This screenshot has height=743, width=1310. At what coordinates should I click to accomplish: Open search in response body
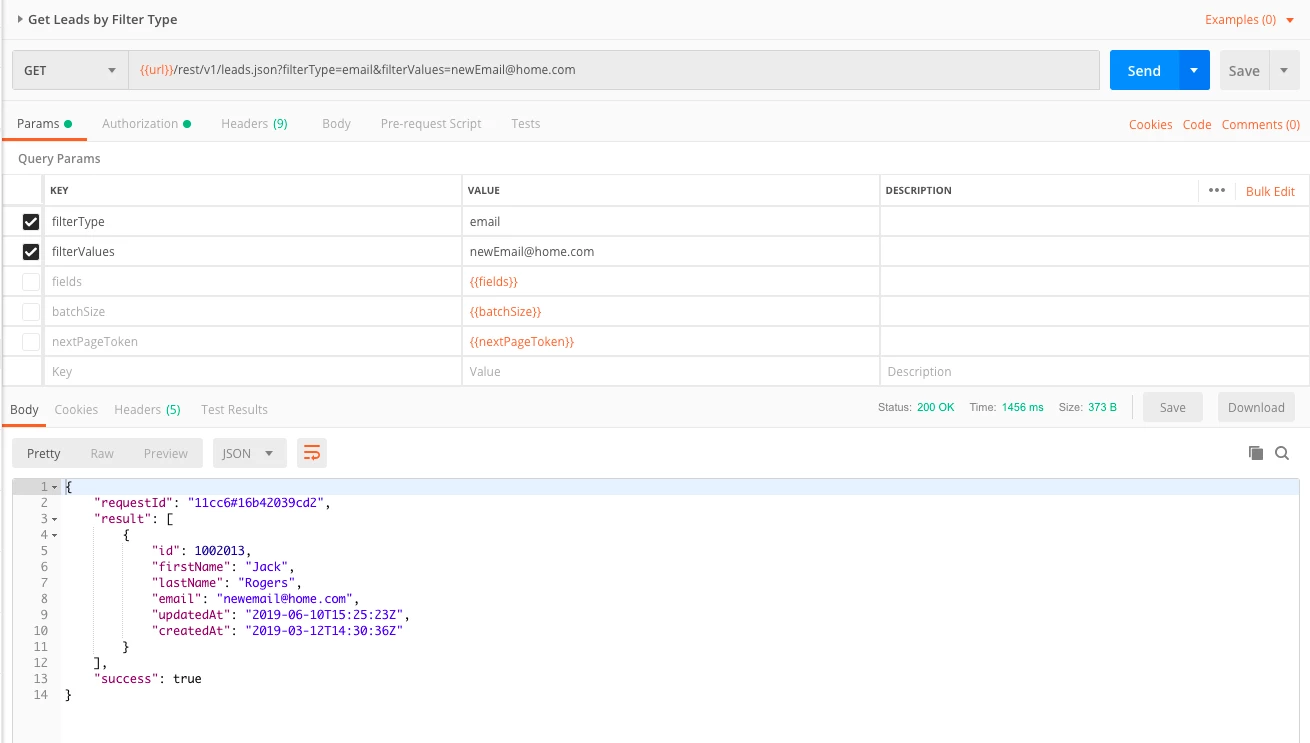(1282, 453)
